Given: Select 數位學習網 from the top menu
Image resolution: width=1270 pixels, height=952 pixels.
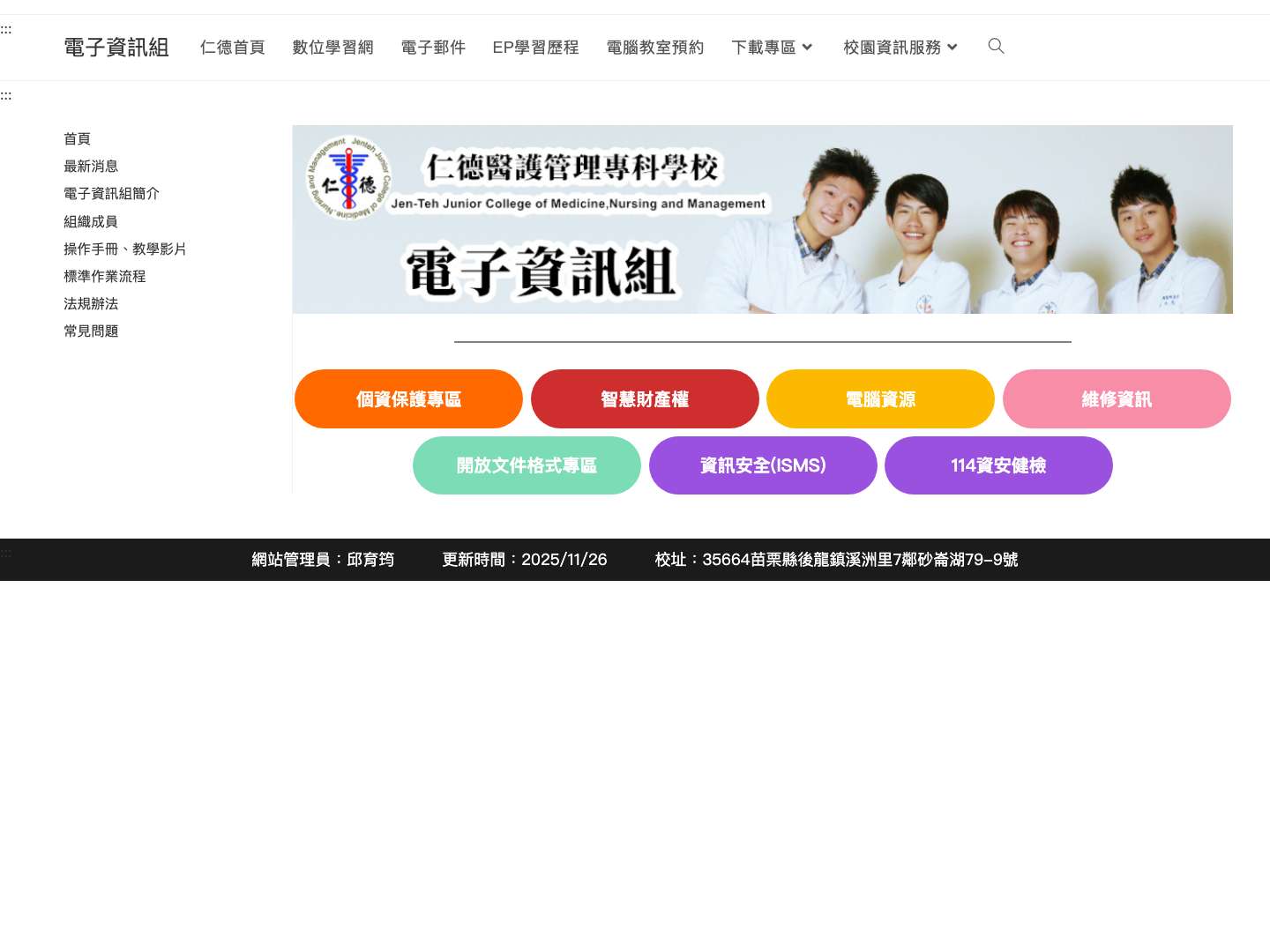Looking at the screenshot, I should pyautogui.click(x=332, y=47).
